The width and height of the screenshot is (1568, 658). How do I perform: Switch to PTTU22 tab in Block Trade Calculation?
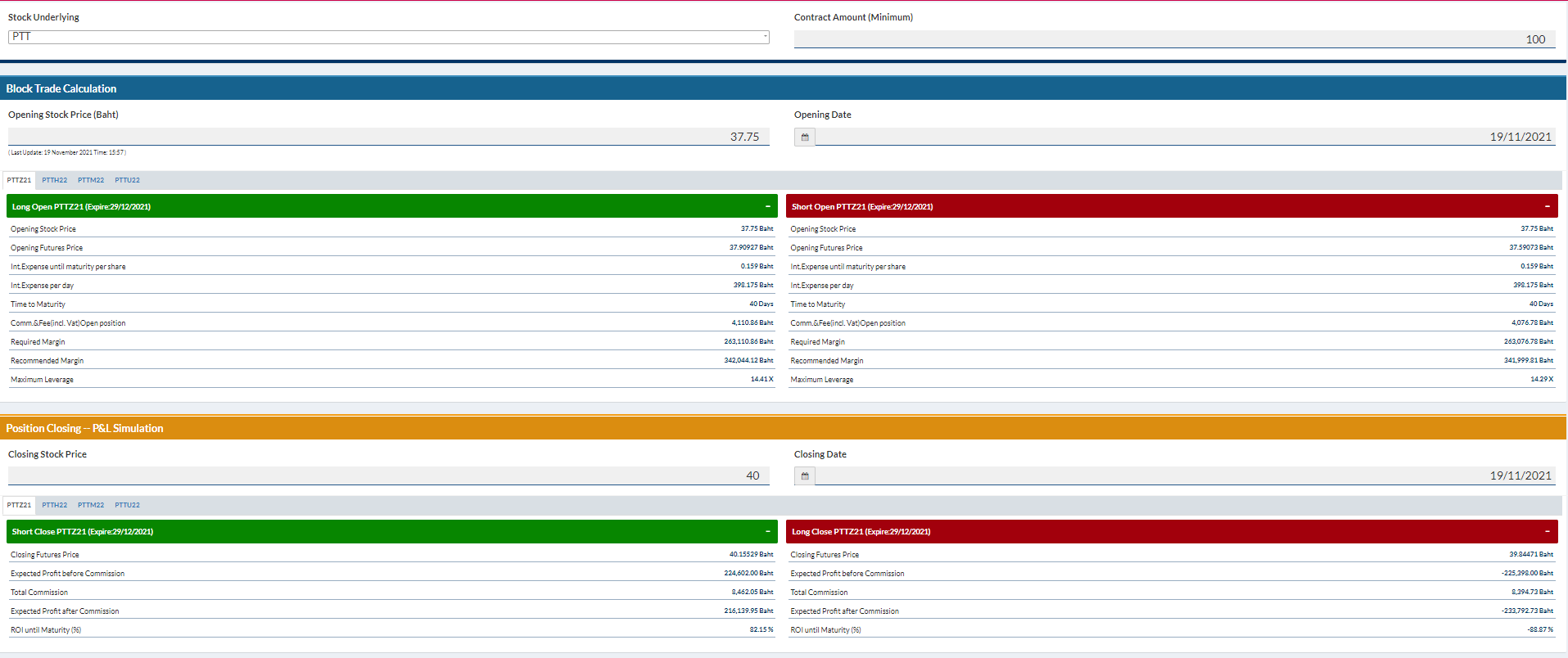127,180
